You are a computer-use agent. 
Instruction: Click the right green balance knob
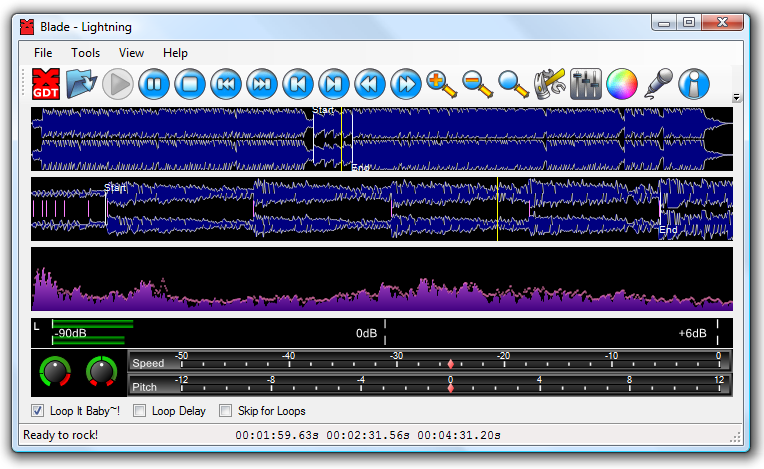101,372
